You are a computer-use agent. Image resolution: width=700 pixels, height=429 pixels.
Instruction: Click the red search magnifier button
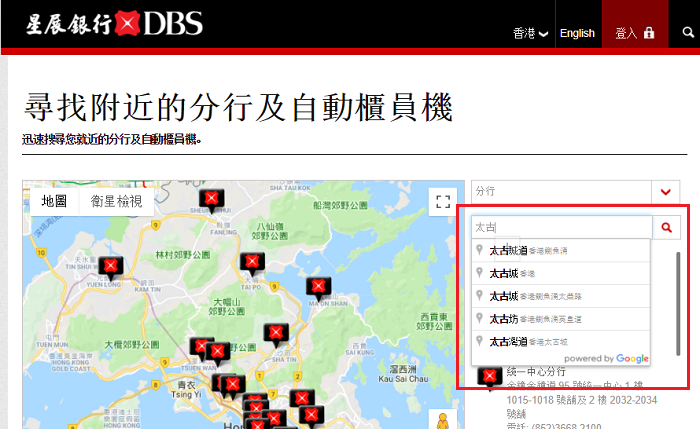coord(667,228)
